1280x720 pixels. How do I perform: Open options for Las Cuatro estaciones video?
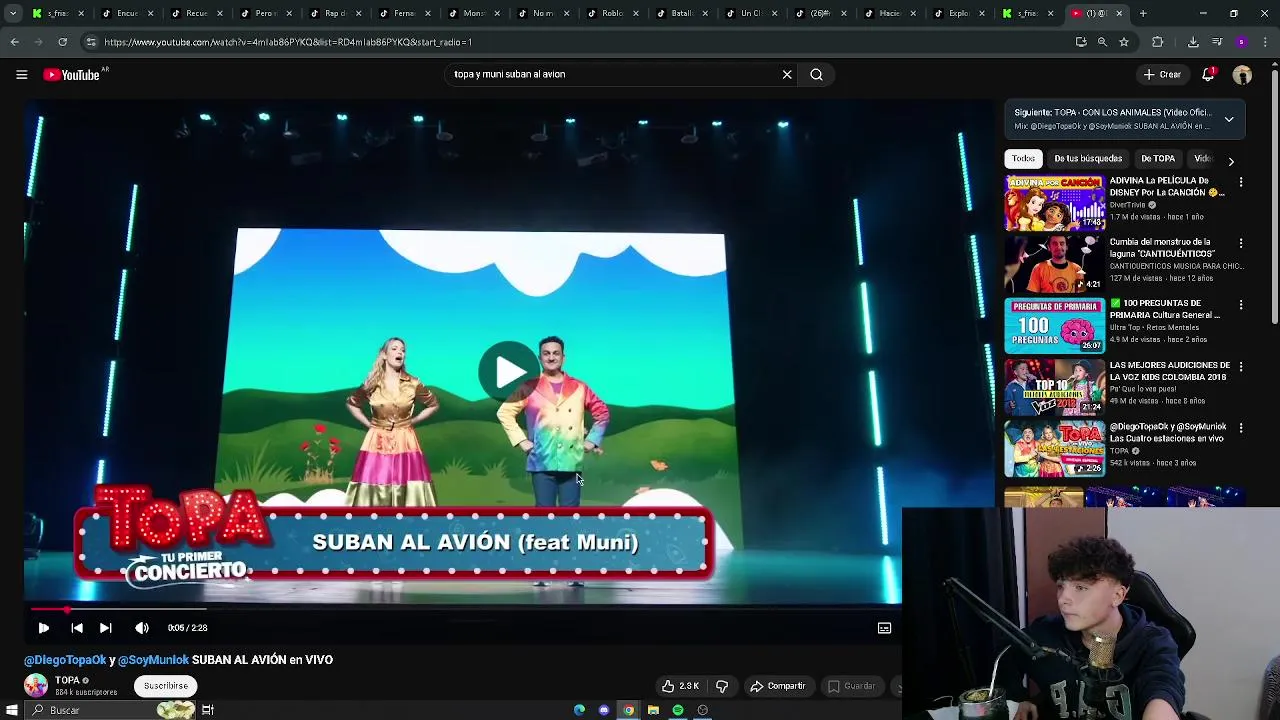[1241, 428]
